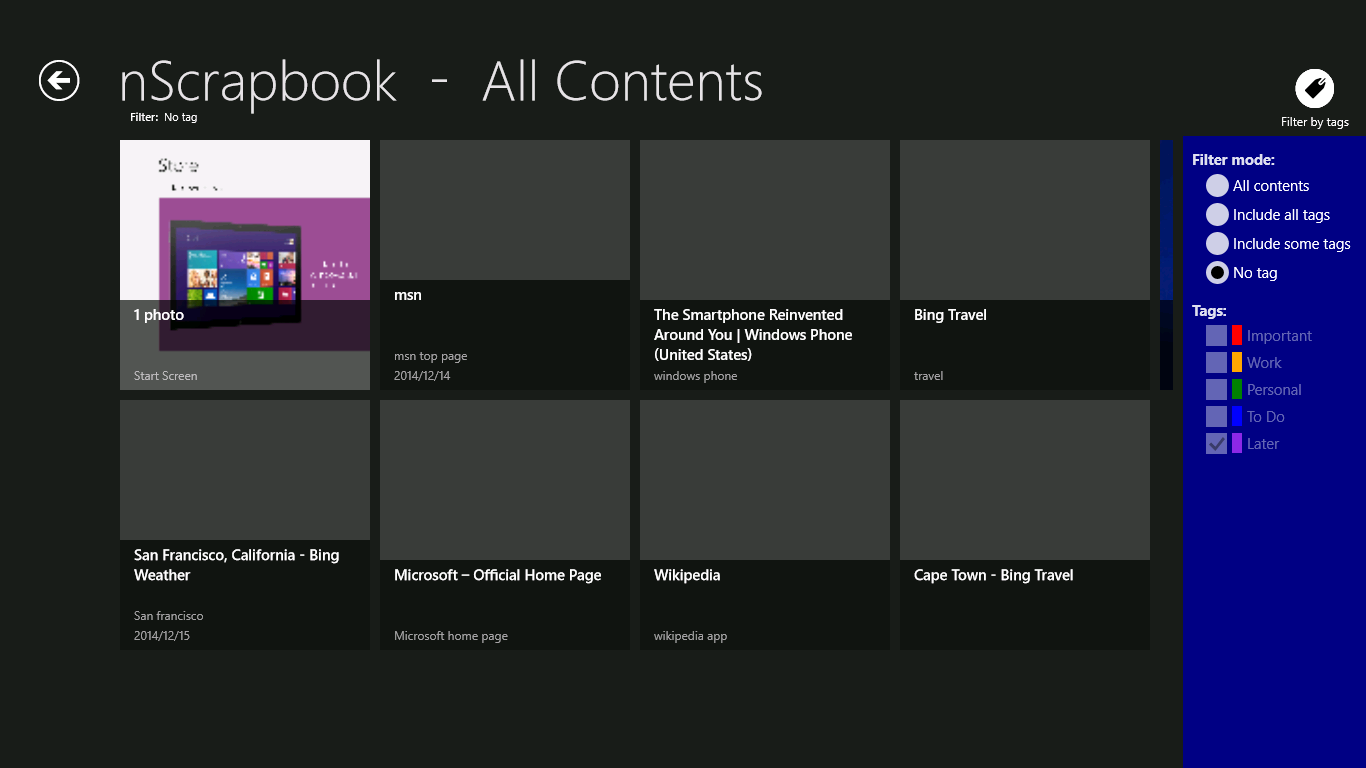1366x768 pixels.
Task: Enable the Personal tag checkbox
Action: [1216, 390]
